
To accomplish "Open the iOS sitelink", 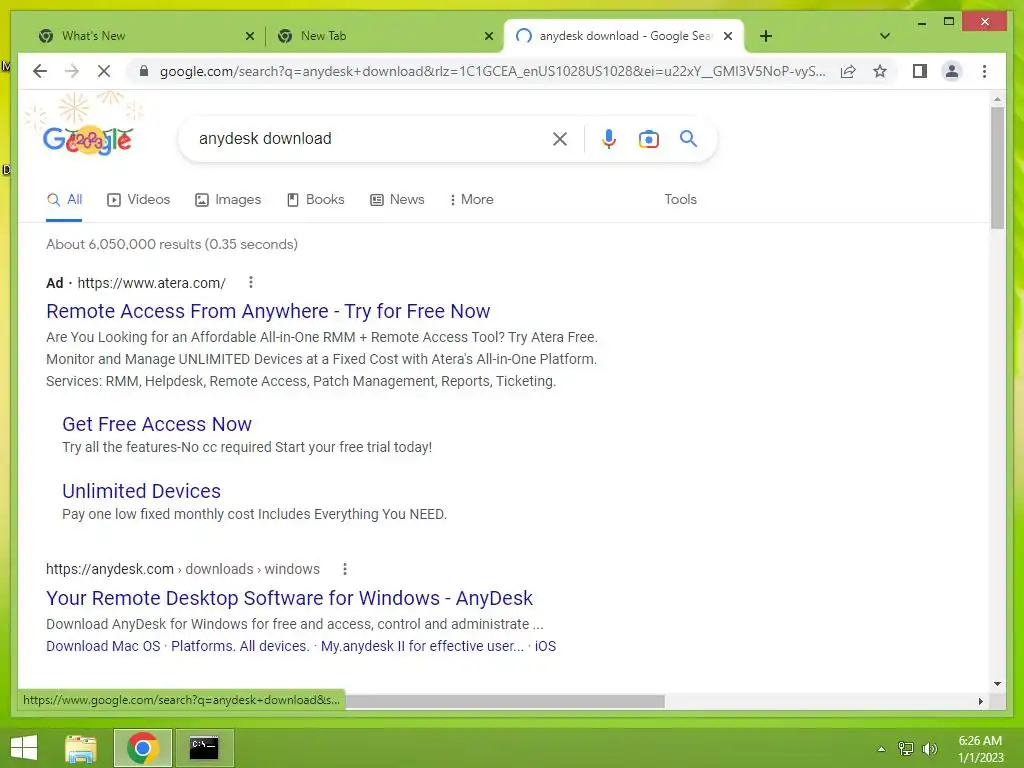I will [545, 646].
